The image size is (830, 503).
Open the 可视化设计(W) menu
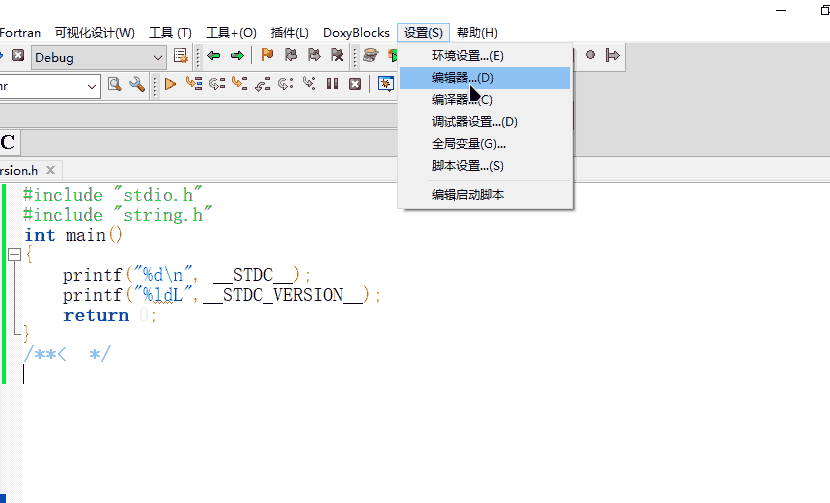[95, 33]
